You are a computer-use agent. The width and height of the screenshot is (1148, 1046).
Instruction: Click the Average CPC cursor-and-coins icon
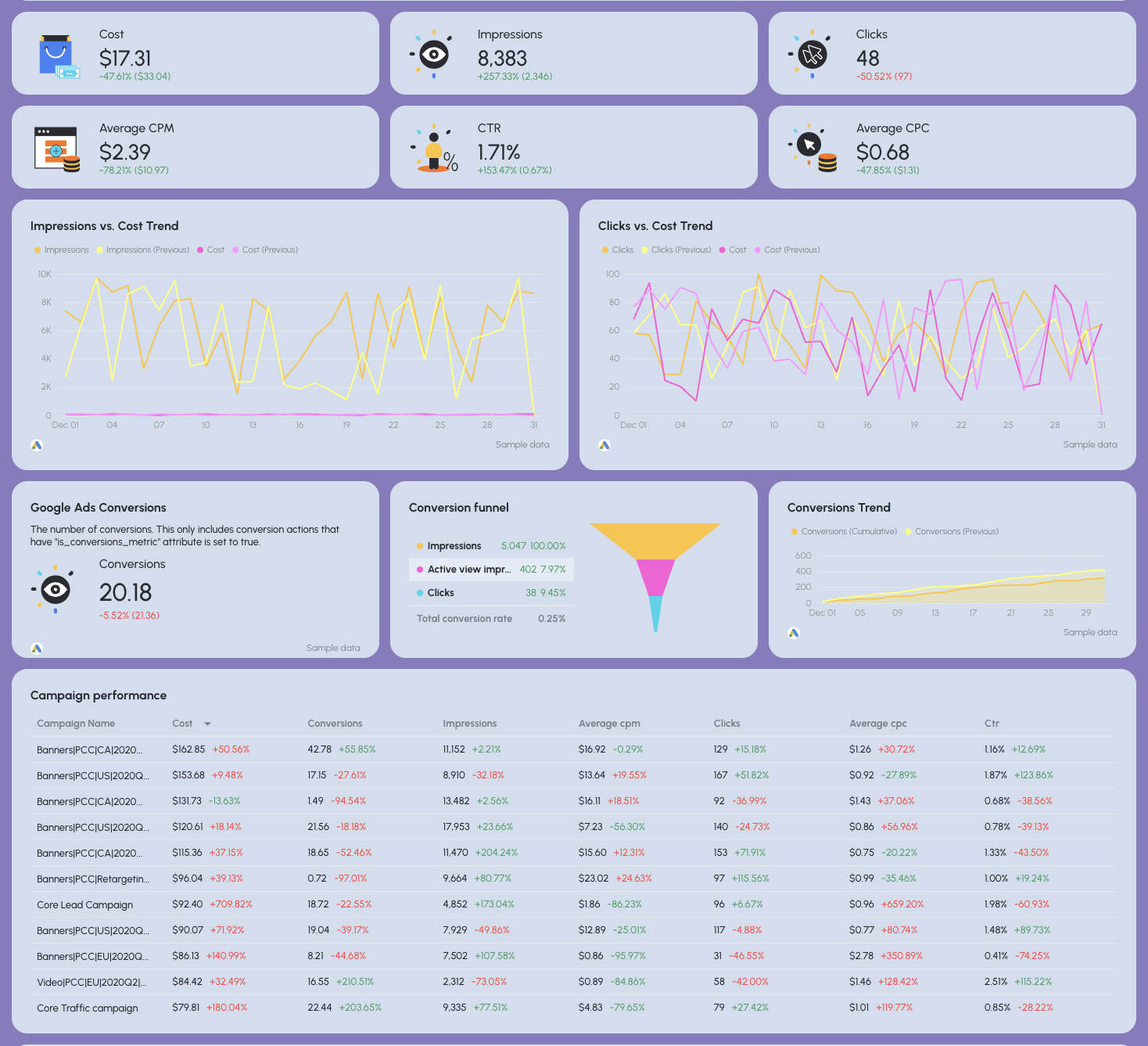(x=813, y=148)
